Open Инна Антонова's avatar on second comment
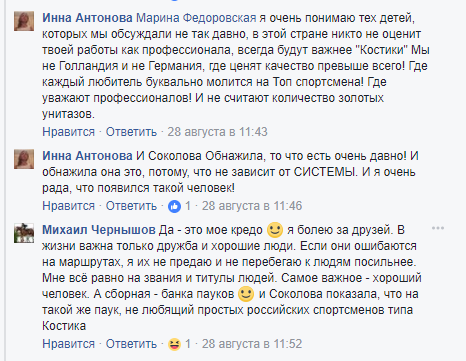Image resolution: width=466 pixels, height=361 pixels. (x=24, y=159)
